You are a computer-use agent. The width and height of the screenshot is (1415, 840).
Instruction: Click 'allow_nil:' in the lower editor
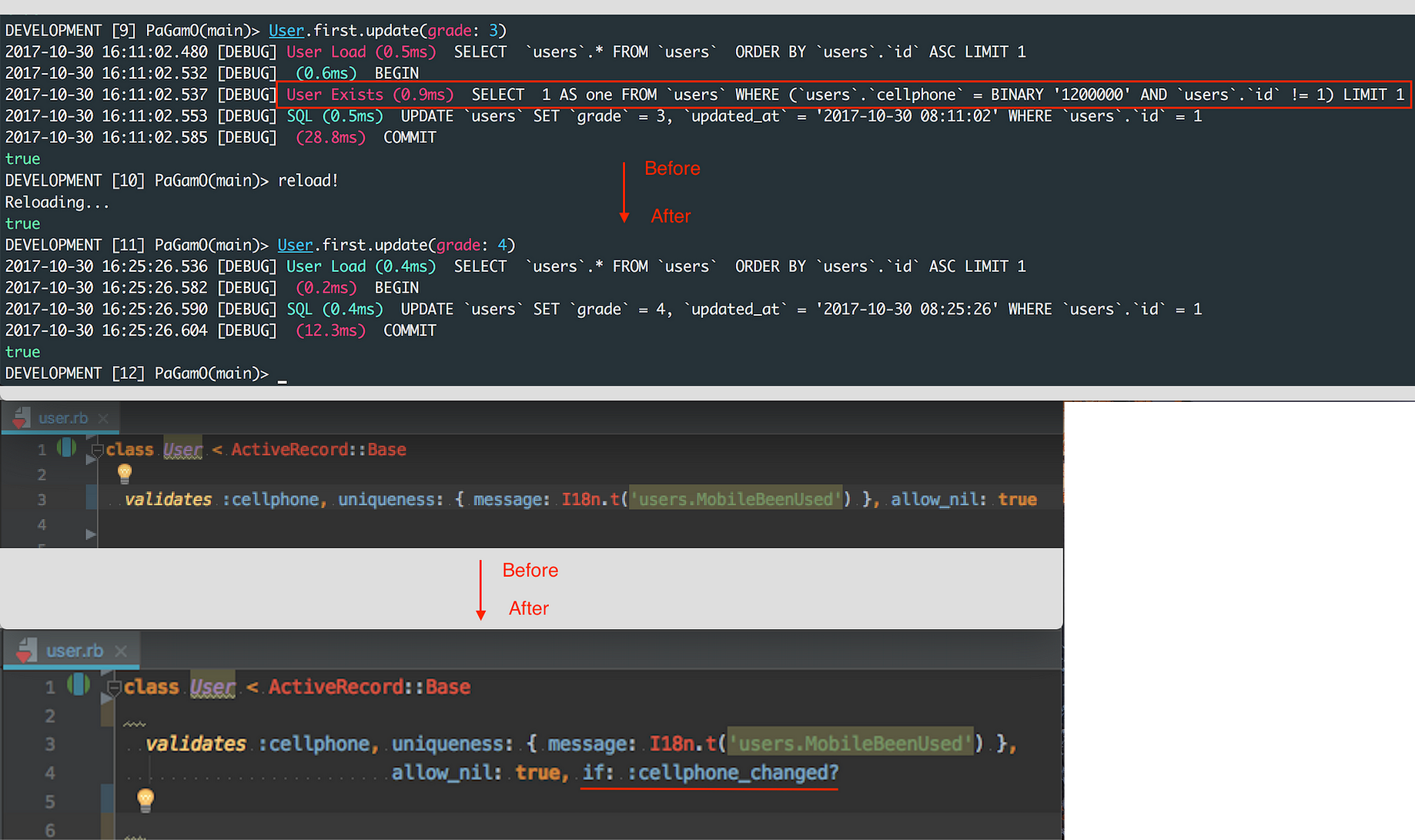tap(446, 772)
